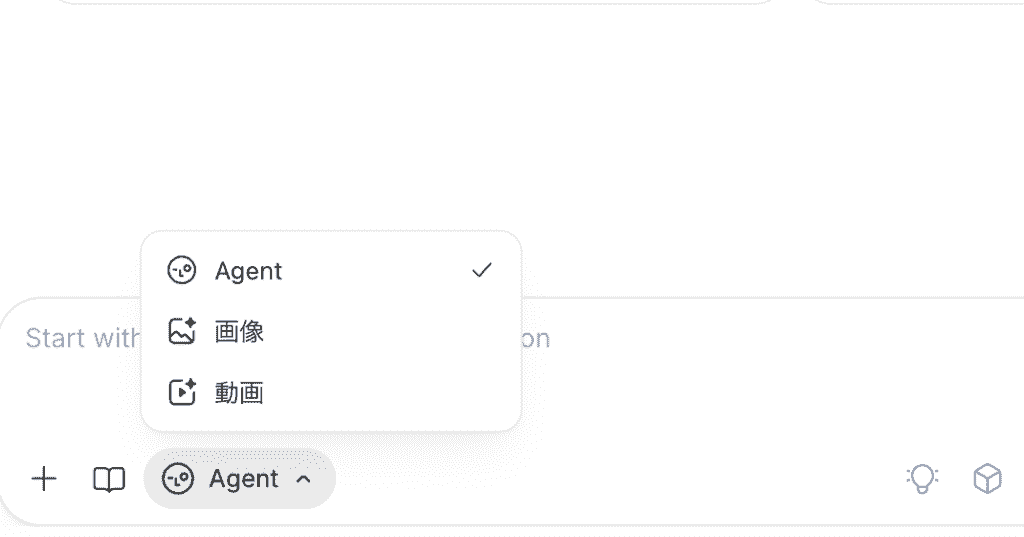Select the 動画 video mode option
This screenshot has height=537, width=1024.
331,392
